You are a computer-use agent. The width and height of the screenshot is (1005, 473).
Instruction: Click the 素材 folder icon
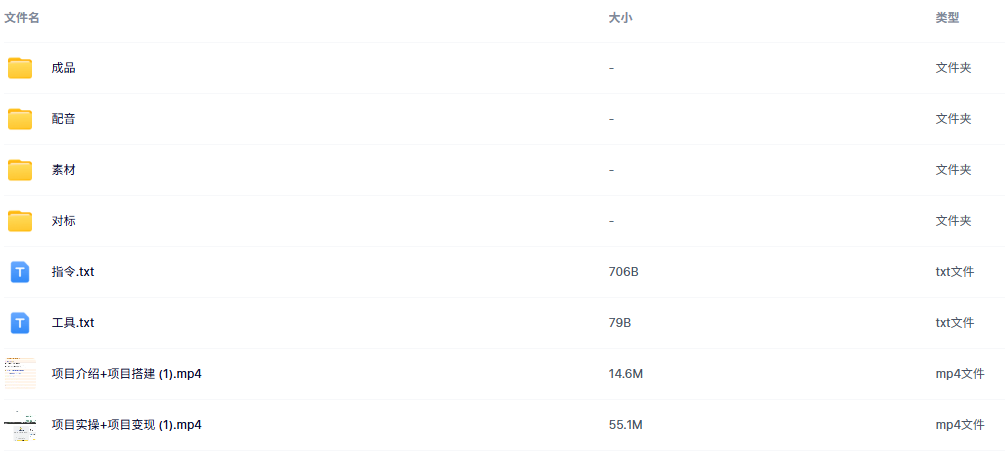click(x=20, y=170)
